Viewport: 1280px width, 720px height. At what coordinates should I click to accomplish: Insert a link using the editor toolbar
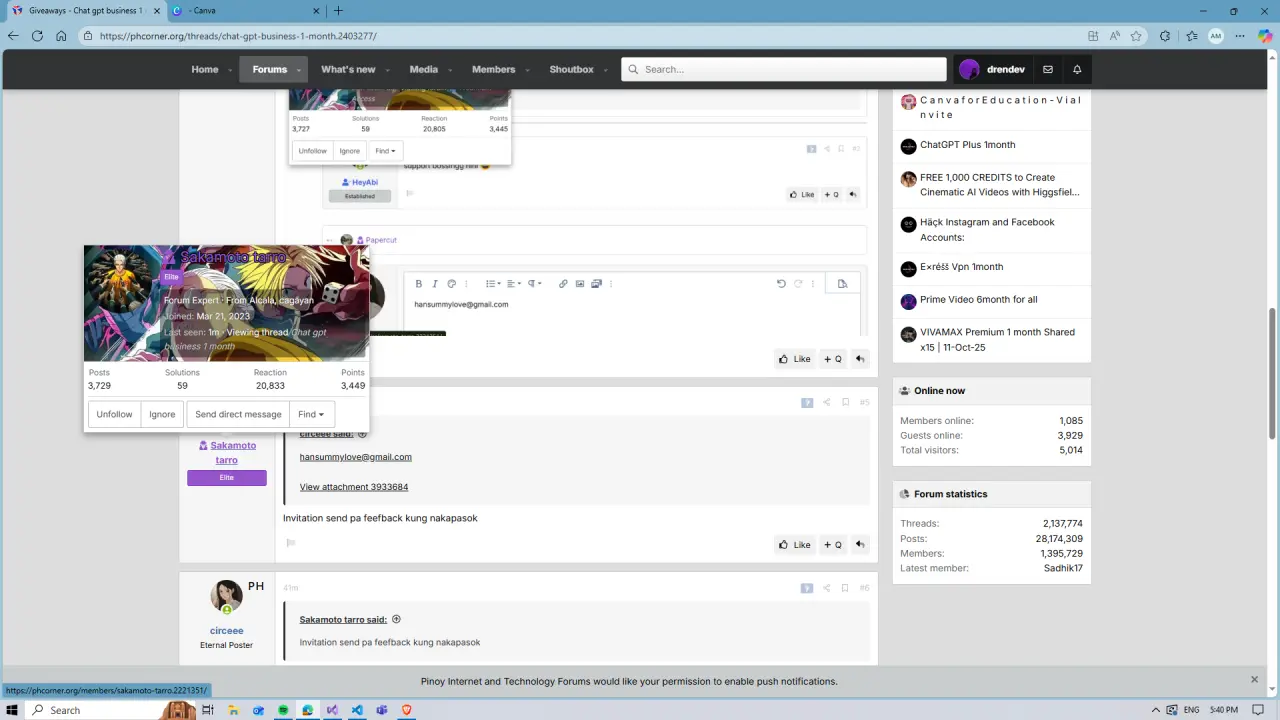click(563, 284)
